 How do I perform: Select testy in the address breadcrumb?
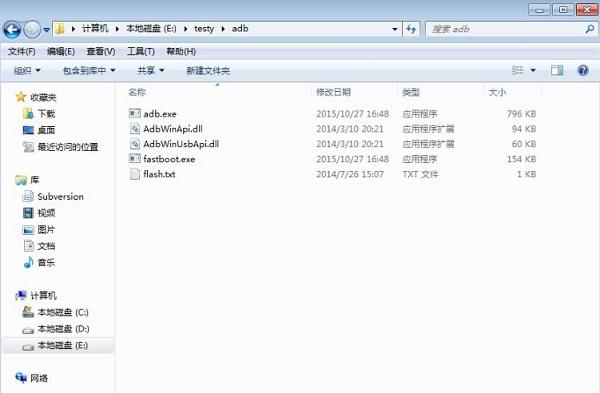click(204, 29)
